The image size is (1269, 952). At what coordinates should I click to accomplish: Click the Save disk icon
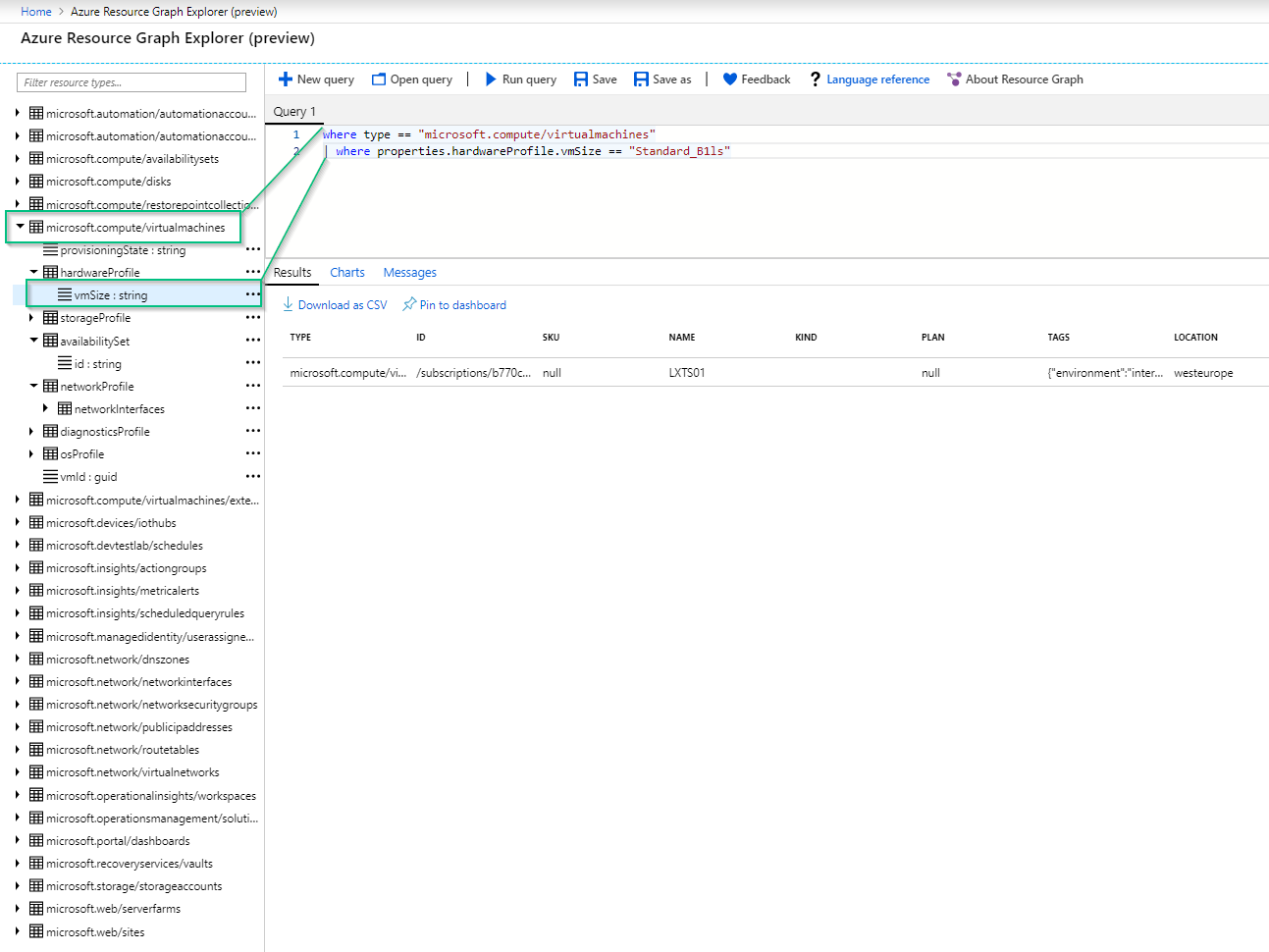click(581, 79)
